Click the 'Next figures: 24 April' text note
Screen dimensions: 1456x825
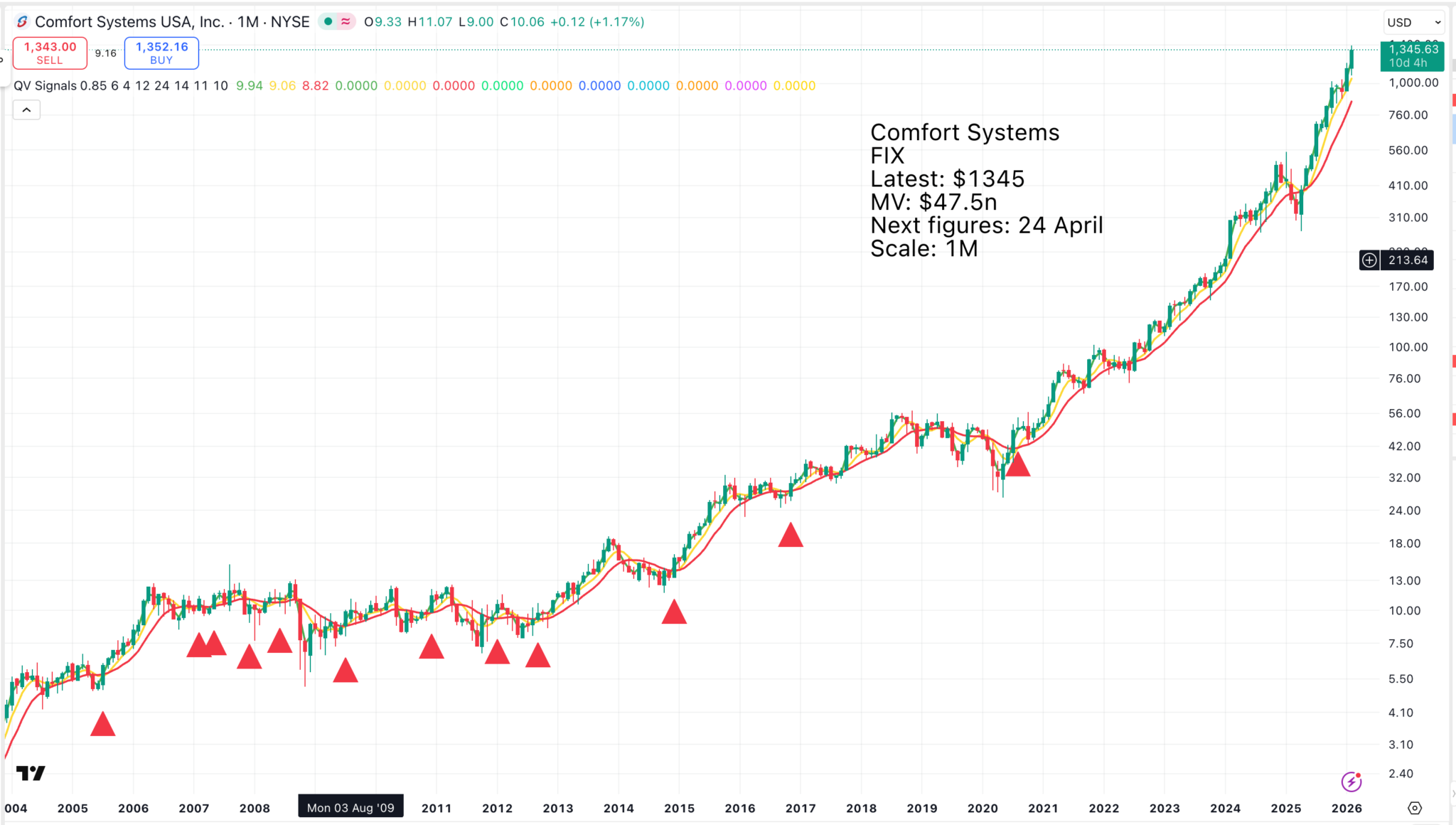[x=986, y=225]
